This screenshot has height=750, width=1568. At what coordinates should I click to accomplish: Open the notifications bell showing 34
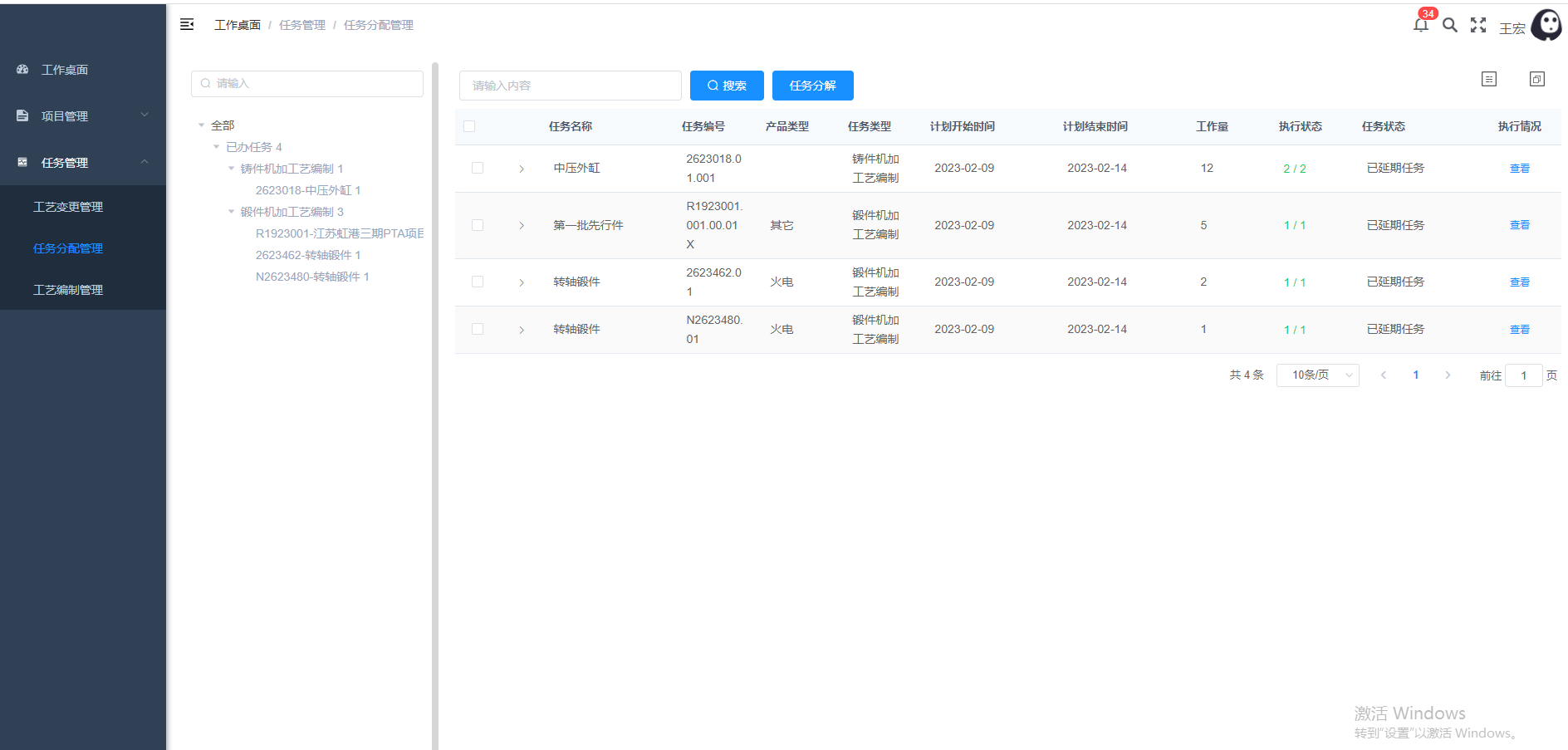(x=1421, y=24)
